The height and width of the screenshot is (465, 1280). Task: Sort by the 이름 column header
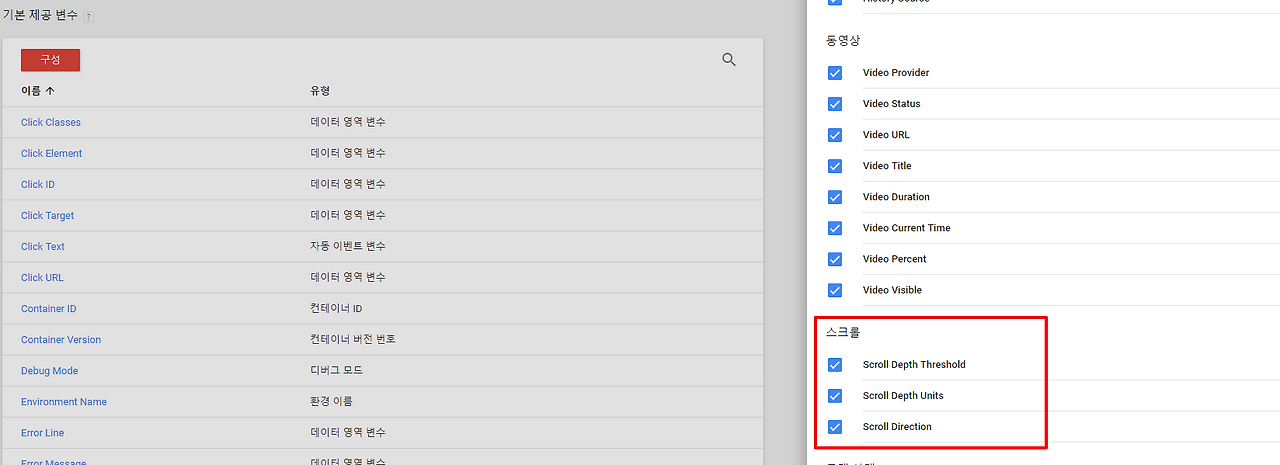coord(38,91)
